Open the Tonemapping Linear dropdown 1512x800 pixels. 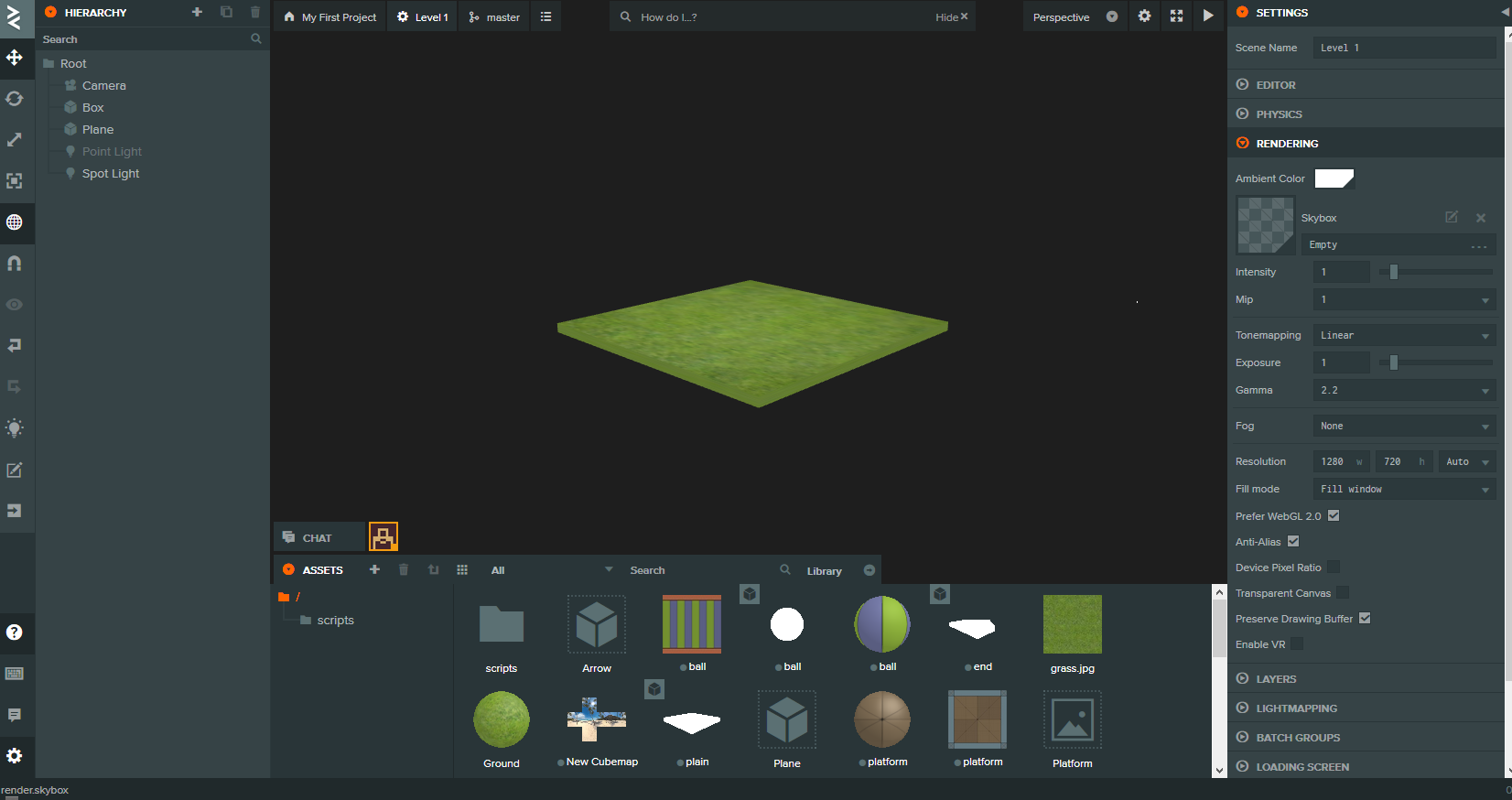pos(1405,335)
